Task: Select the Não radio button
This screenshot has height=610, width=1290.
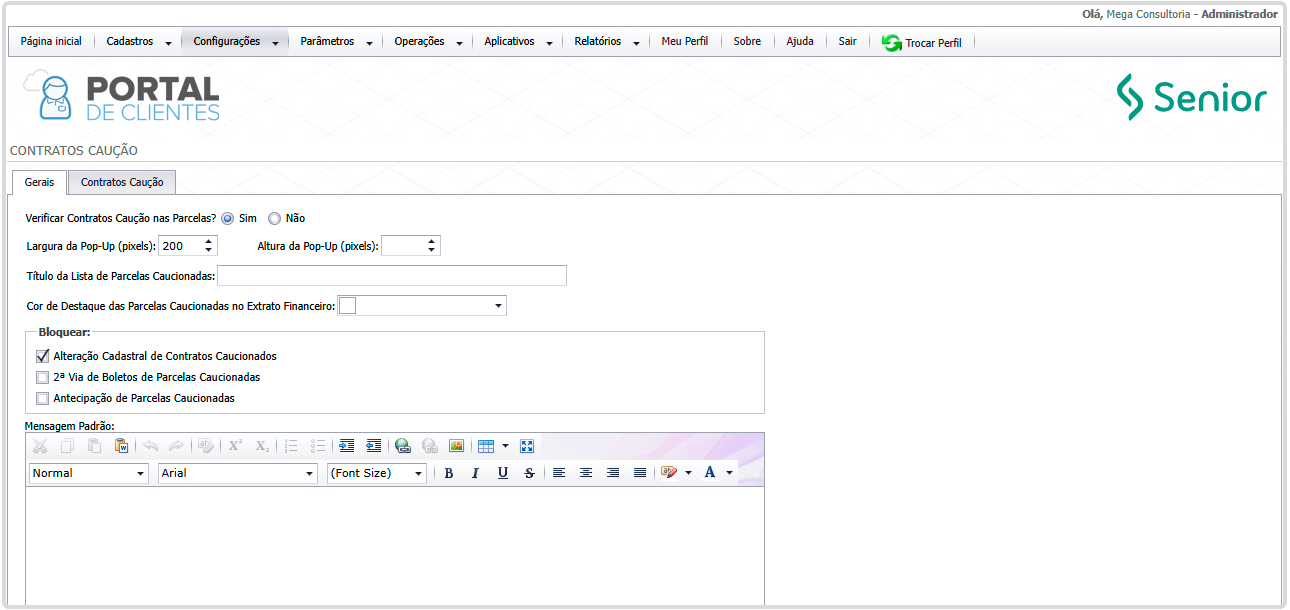Action: coord(274,218)
